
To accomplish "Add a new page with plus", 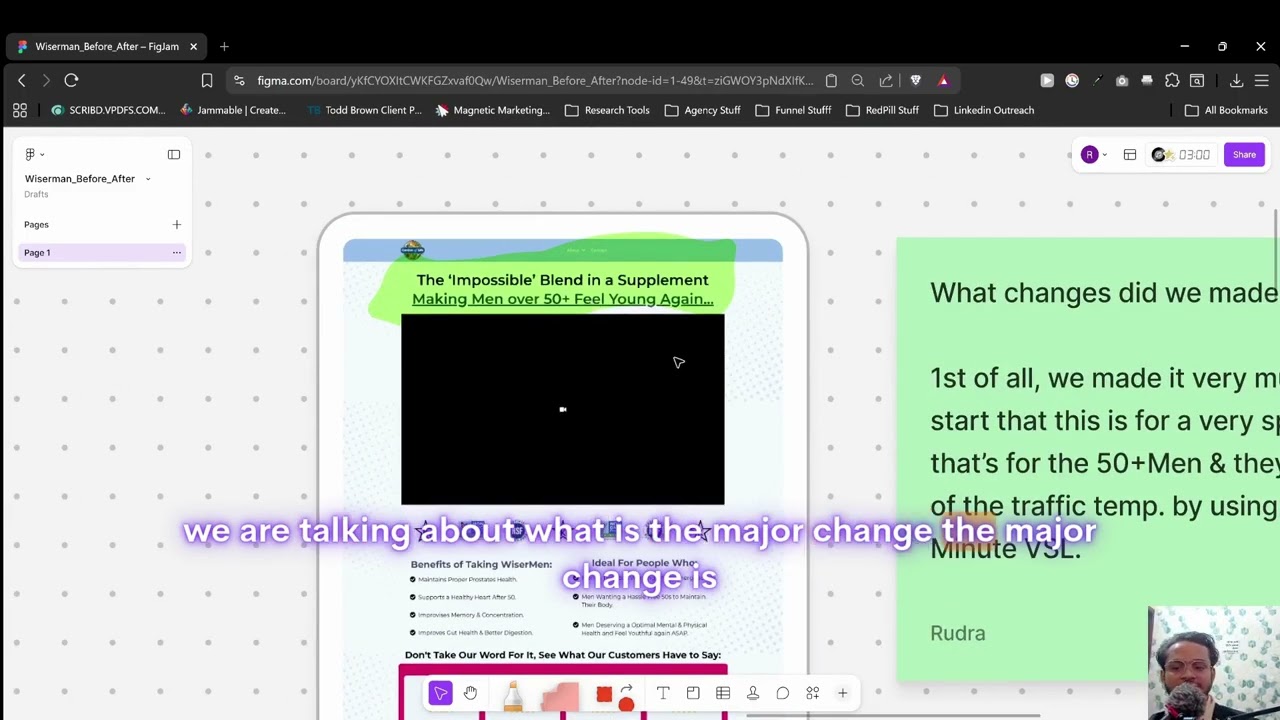I will (177, 225).
